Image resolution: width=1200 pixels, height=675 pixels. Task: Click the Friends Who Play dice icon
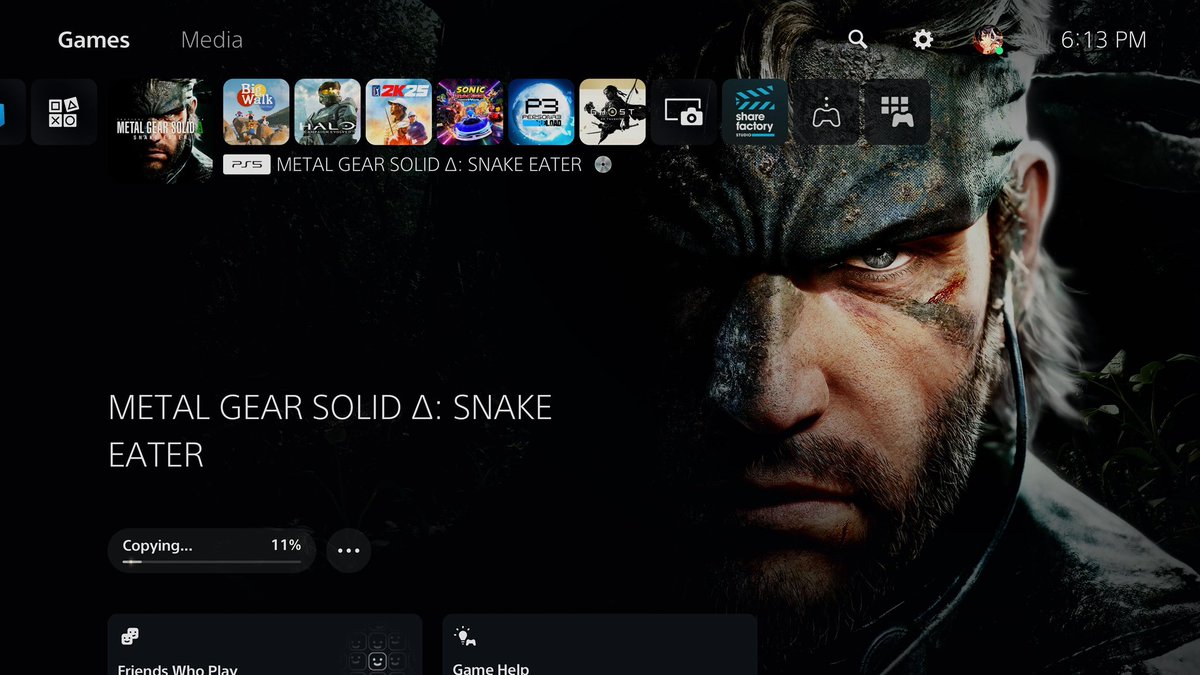tap(130, 636)
